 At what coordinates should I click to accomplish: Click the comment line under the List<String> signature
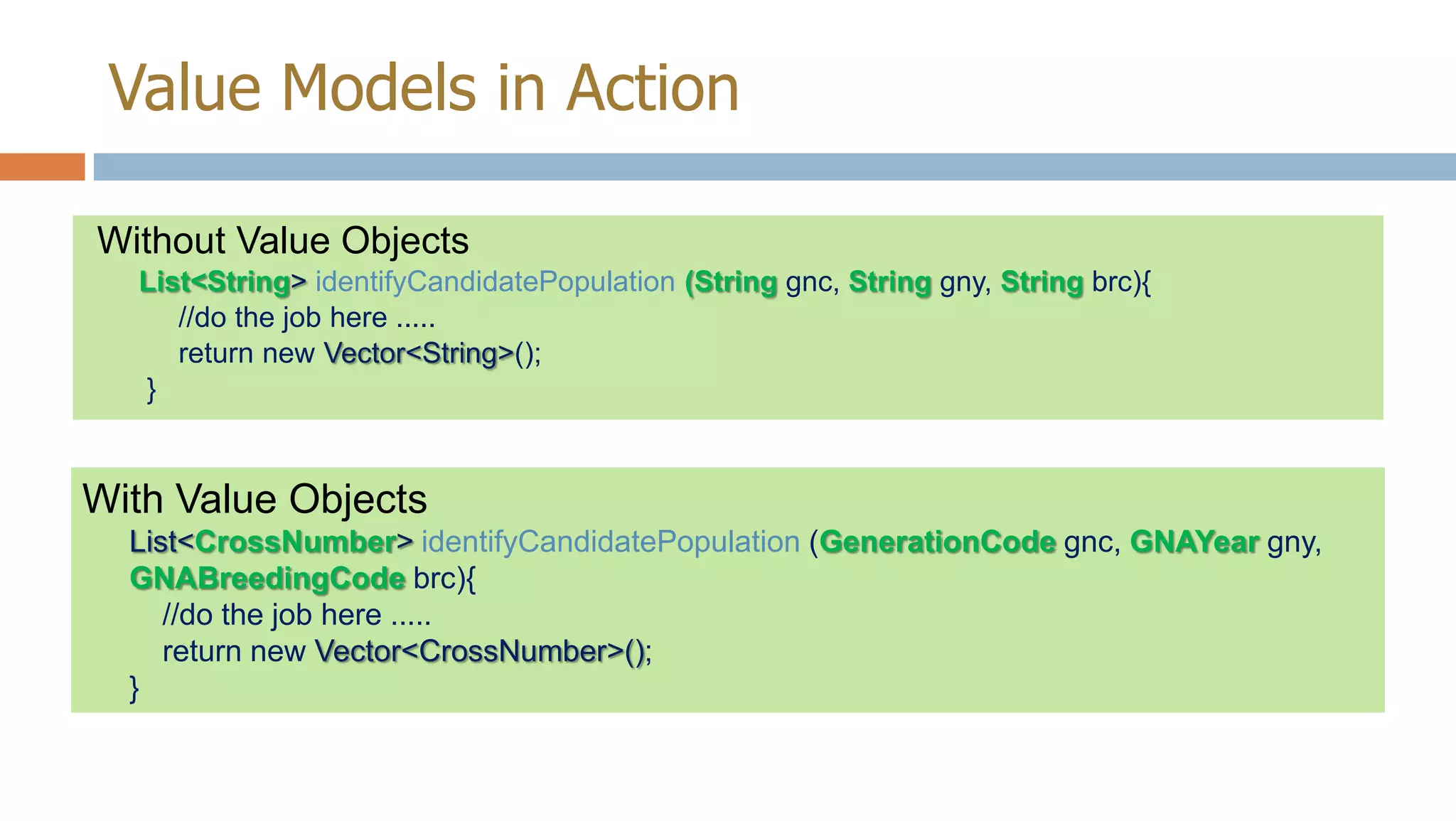[x=306, y=318]
